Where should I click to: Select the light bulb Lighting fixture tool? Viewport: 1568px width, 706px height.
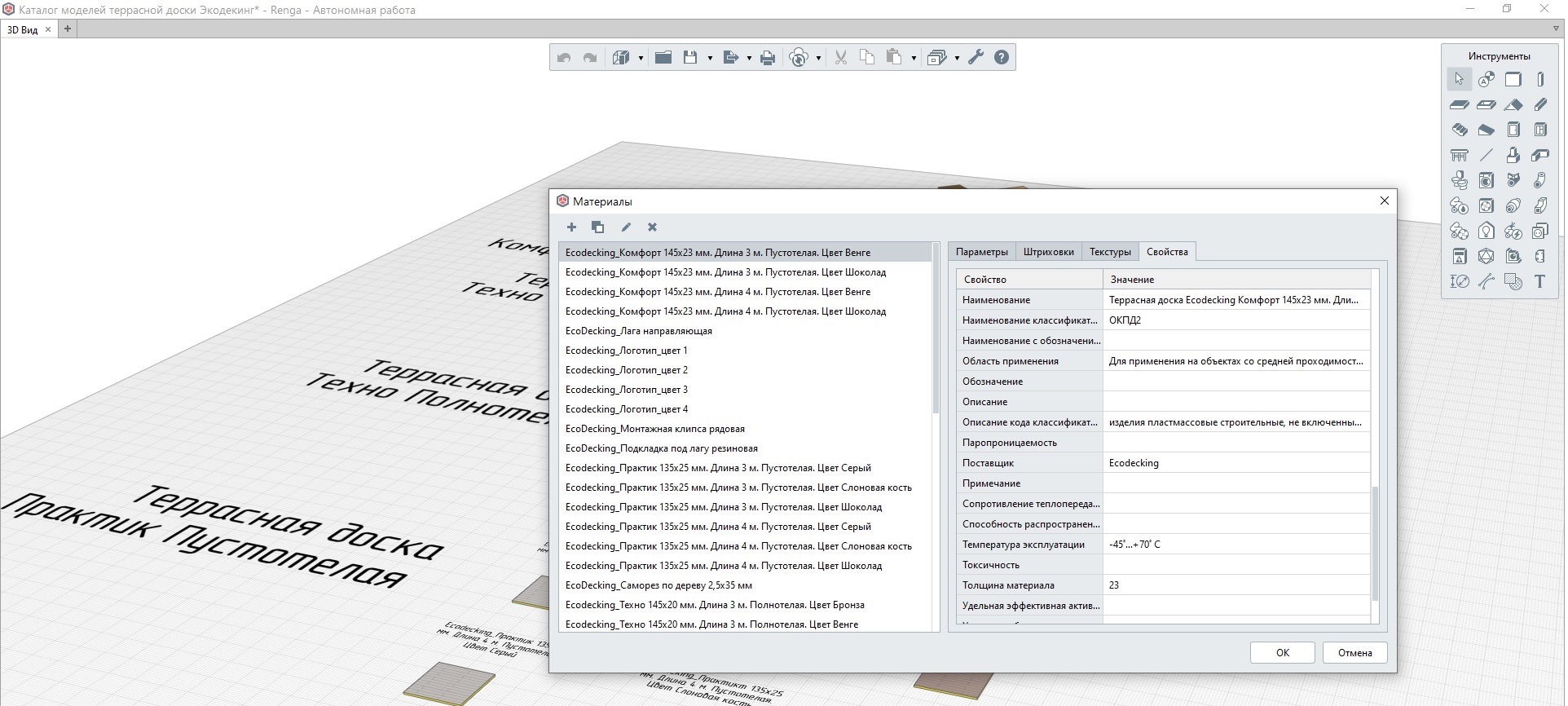(1487, 231)
